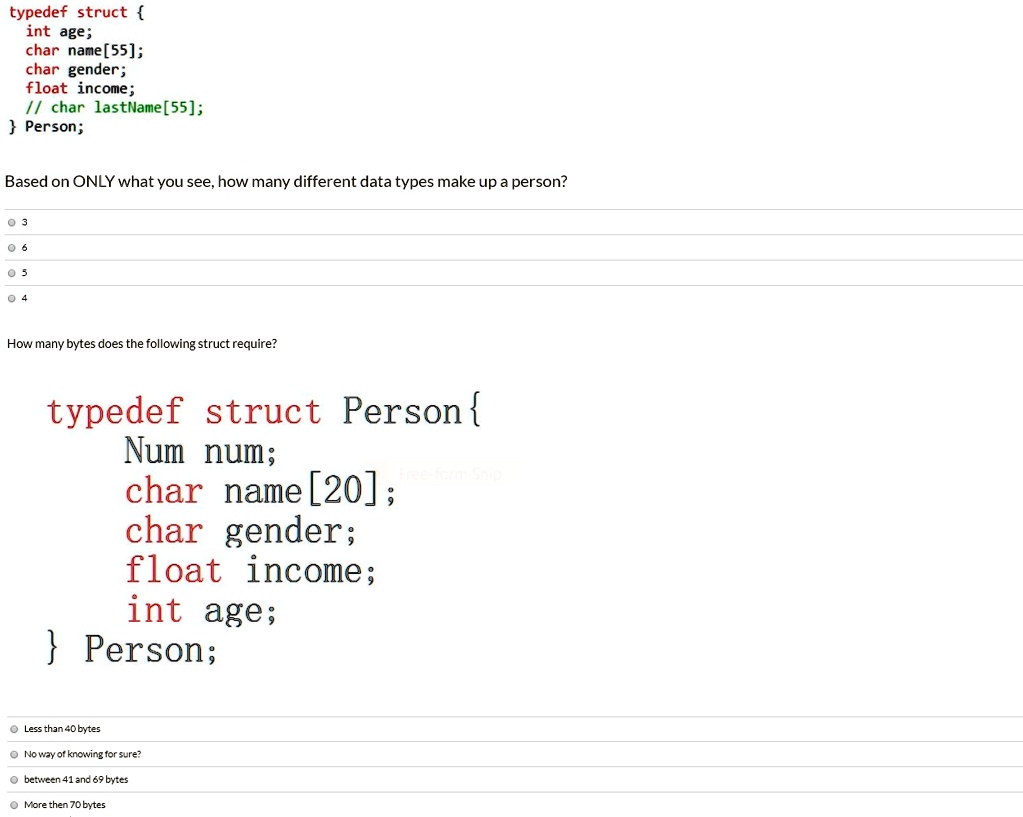The image size is (1023, 817).
Task: Mark answer 4 as selected
Action: (11, 297)
